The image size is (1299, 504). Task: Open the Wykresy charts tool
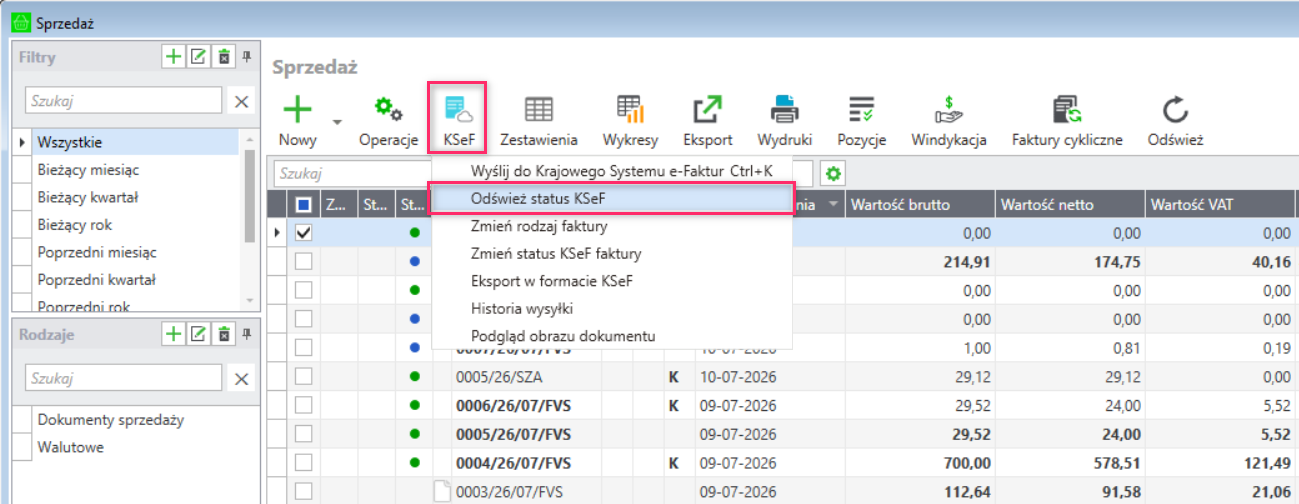[630, 109]
